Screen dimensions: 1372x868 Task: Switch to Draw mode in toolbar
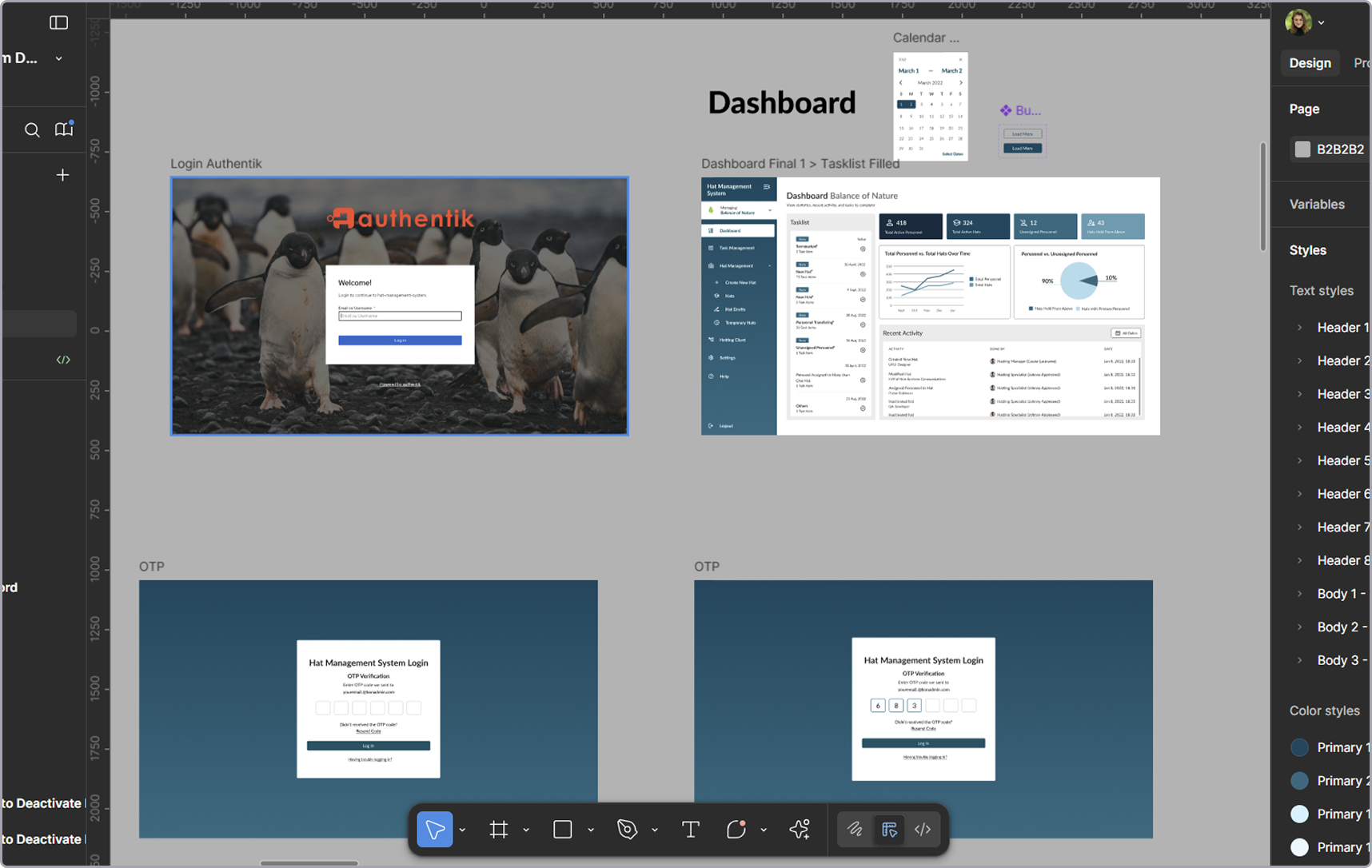(855, 830)
